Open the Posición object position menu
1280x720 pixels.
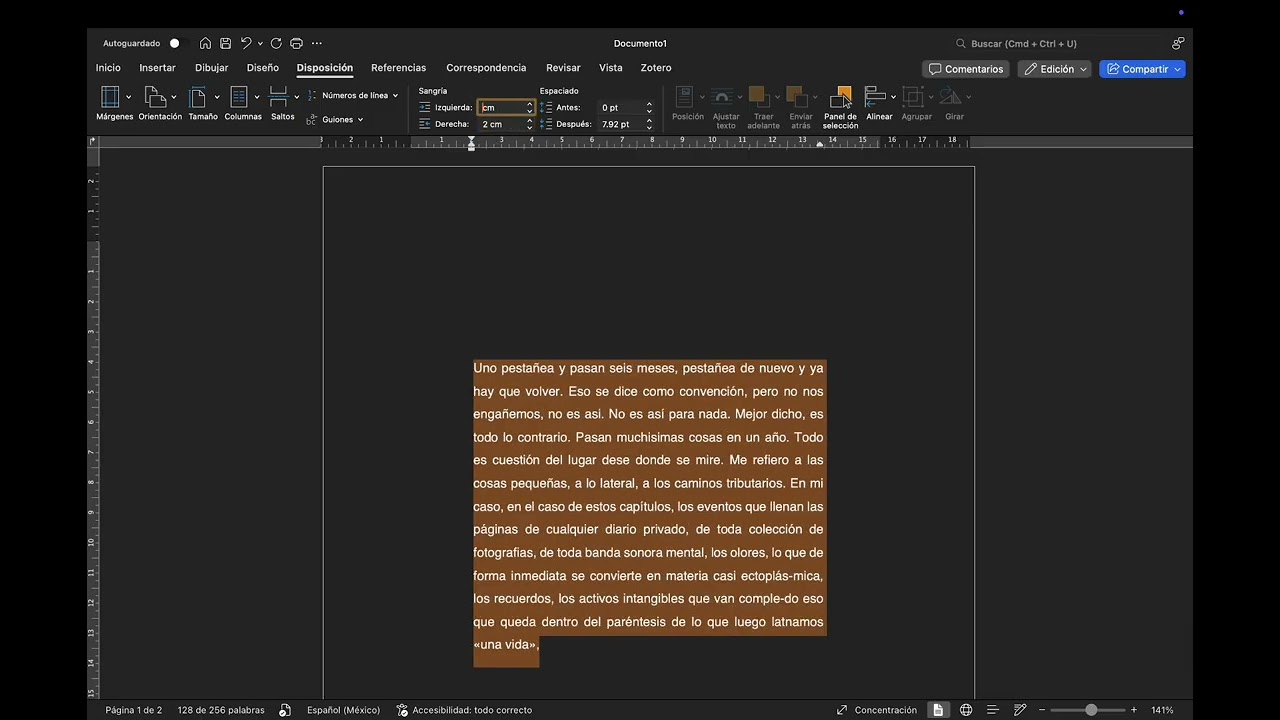[x=688, y=104]
